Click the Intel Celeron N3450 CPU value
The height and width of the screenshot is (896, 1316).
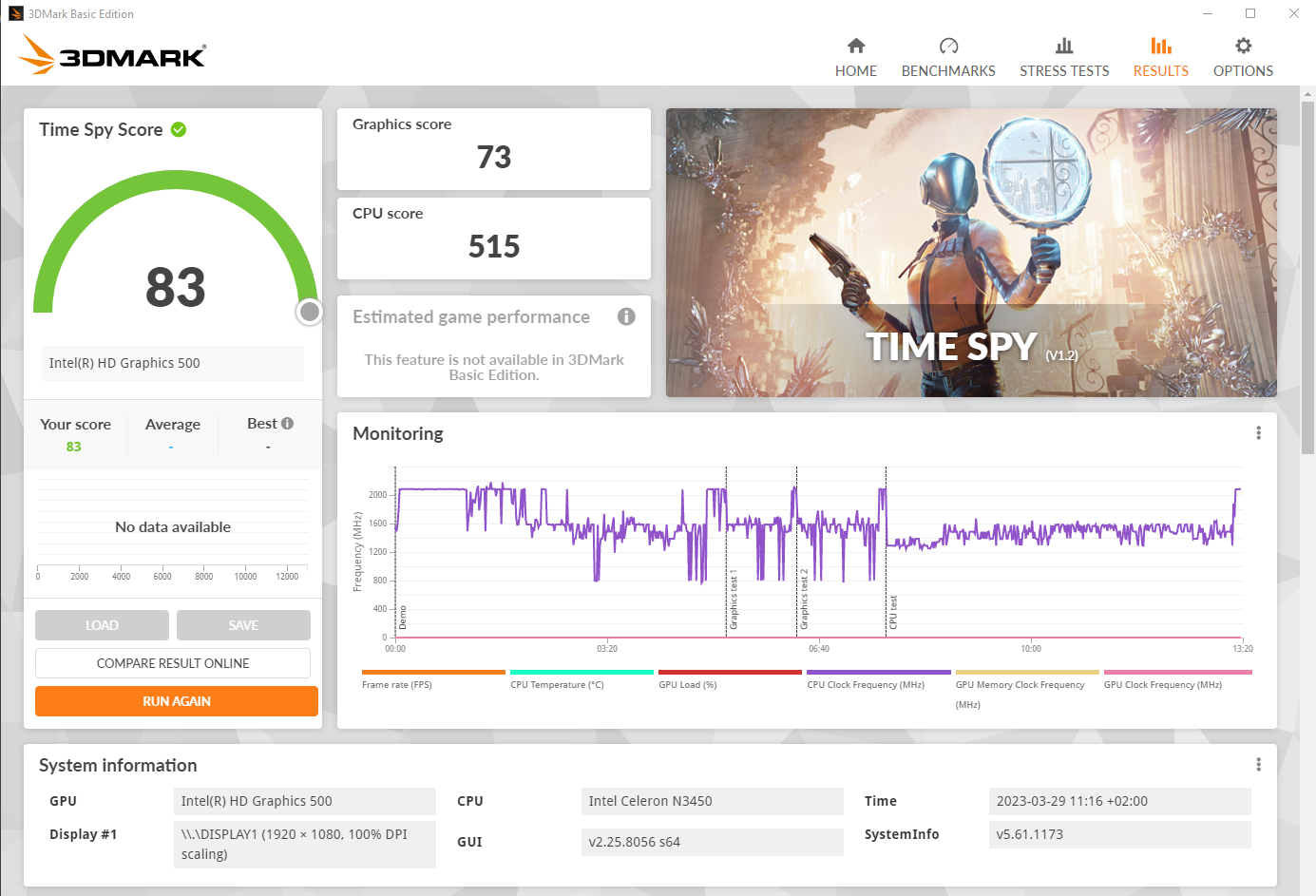(x=712, y=801)
